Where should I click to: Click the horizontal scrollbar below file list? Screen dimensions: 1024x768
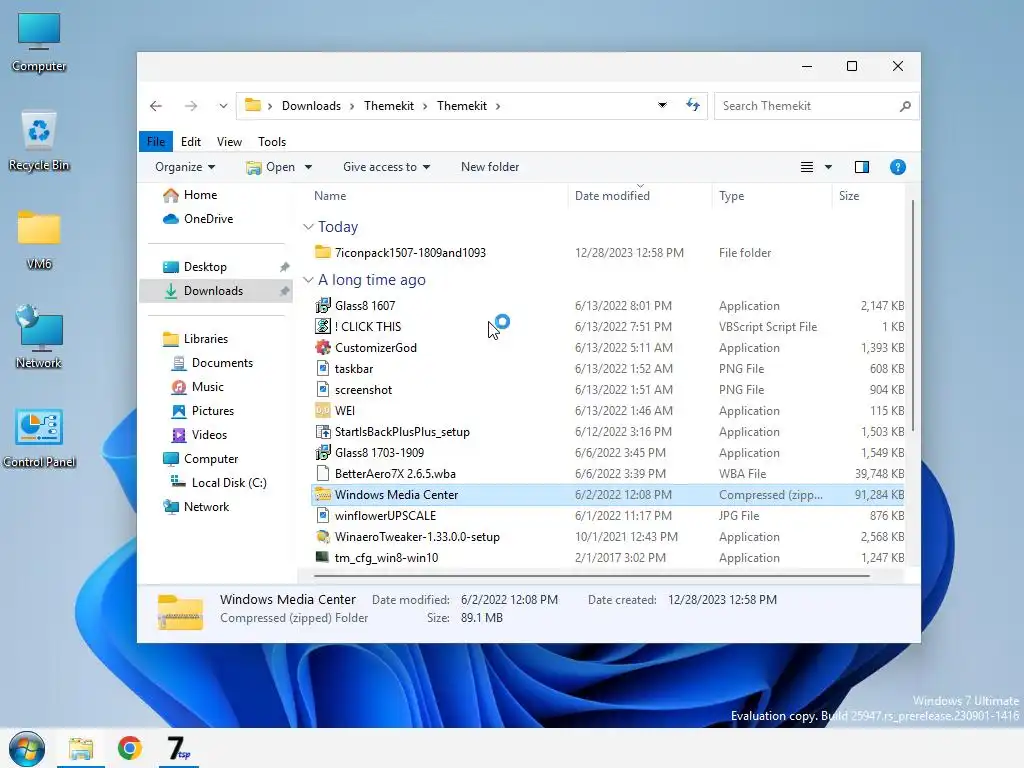coord(591,576)
